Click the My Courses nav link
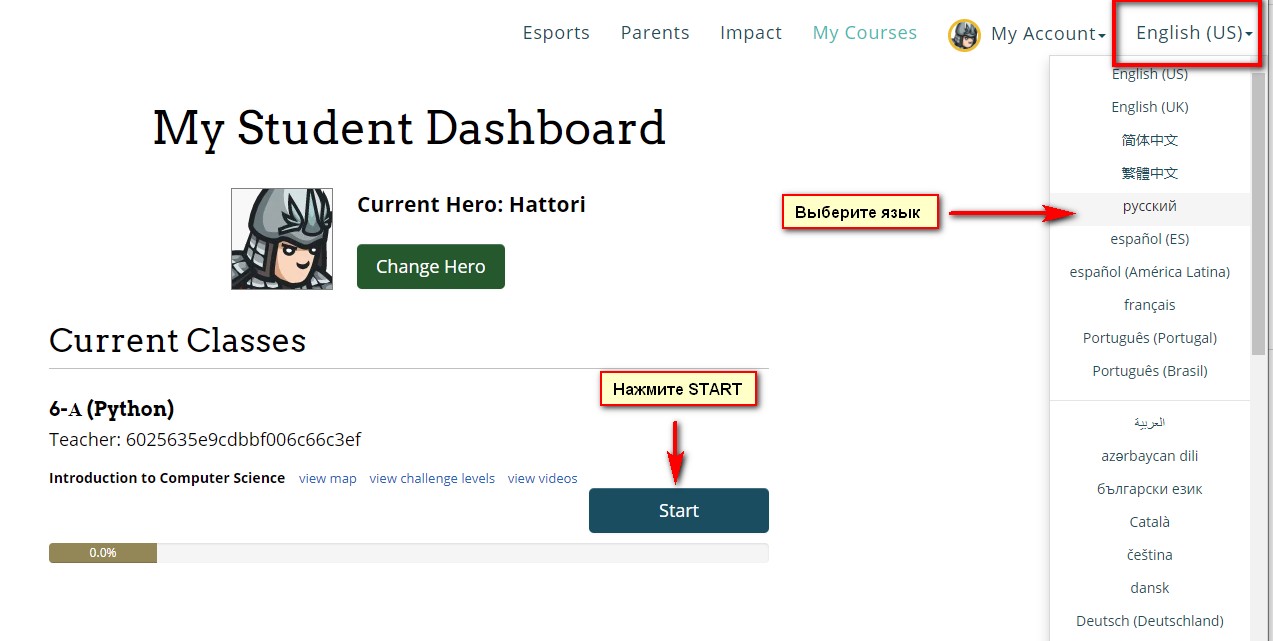Viewport: 1273px width, 641px height. (865, 33)
